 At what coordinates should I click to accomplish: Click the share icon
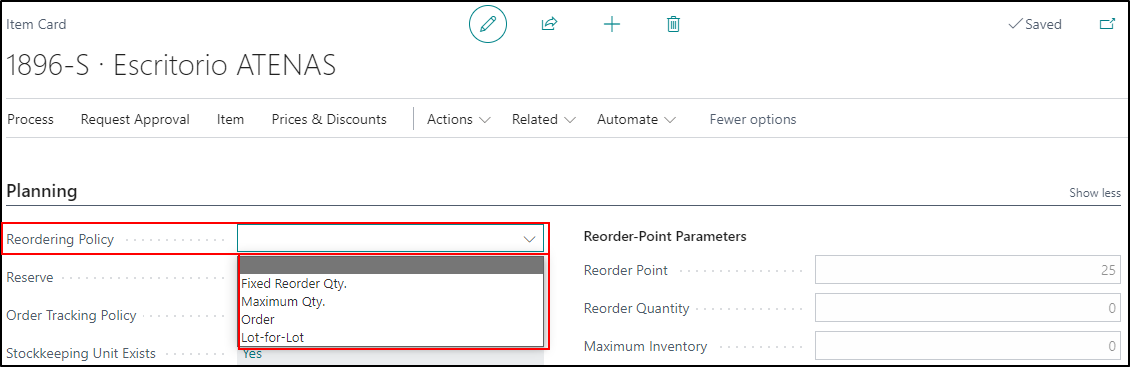[549, 25]
